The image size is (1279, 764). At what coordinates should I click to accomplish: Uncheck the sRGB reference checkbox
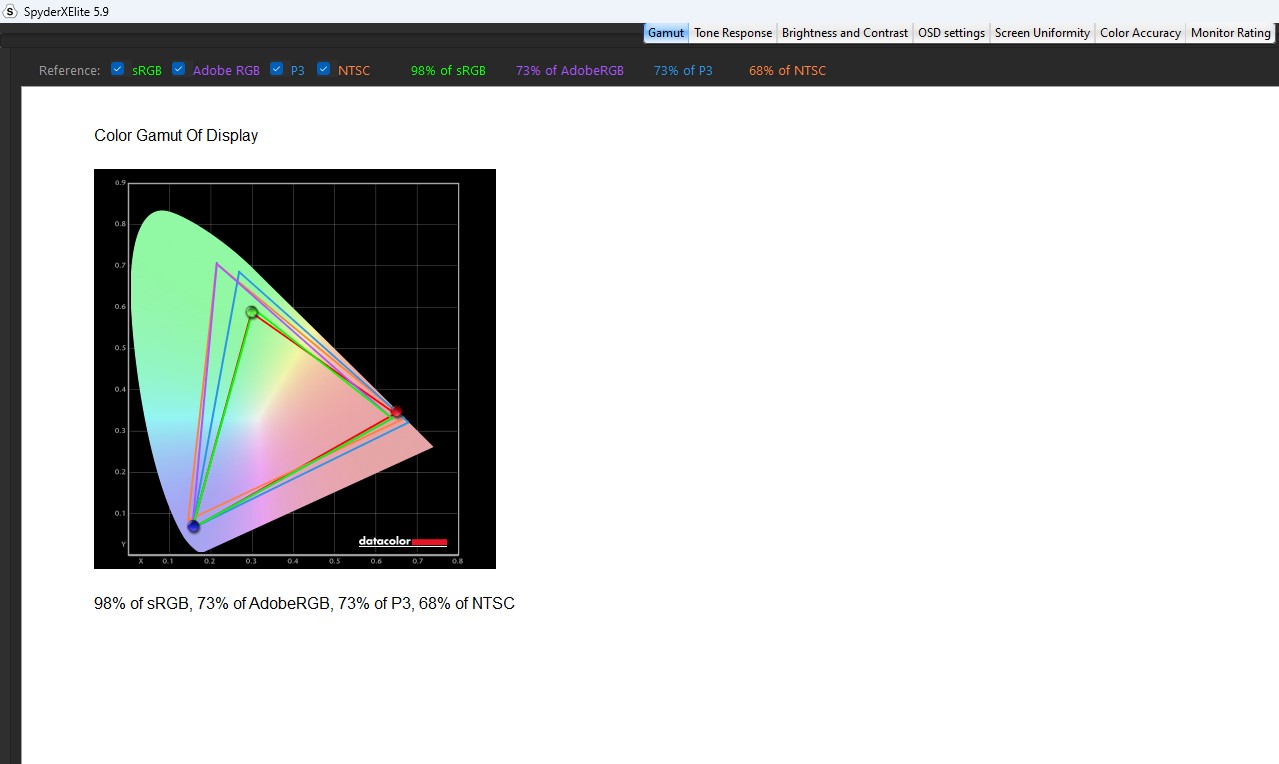(x=118, y=69)
